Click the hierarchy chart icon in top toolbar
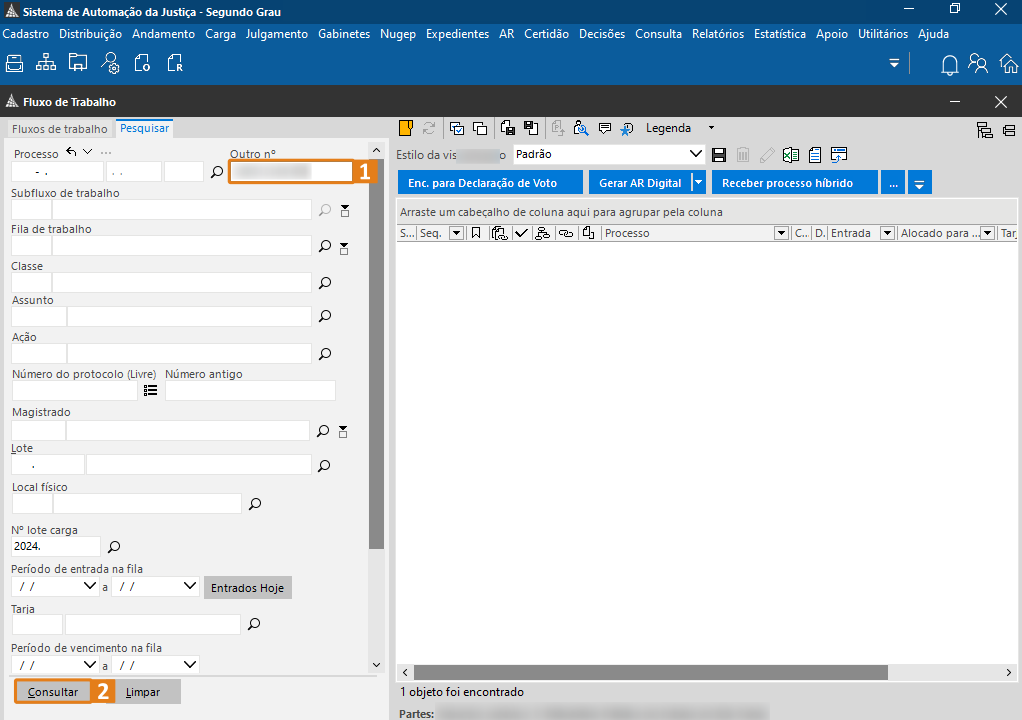 click(46, 64)
